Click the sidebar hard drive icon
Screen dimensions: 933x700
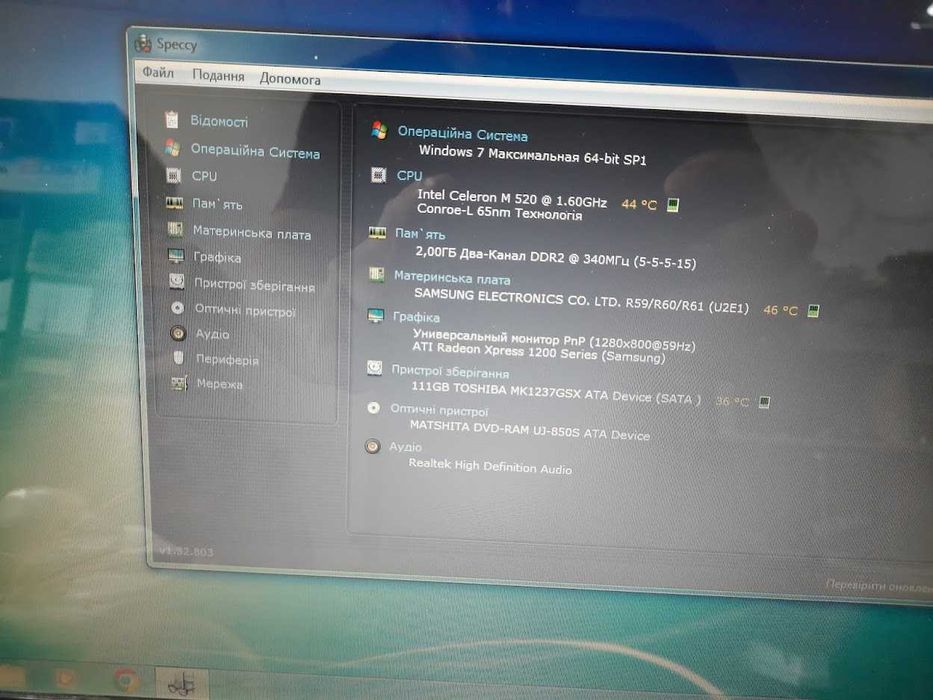(x=177, y=281)
